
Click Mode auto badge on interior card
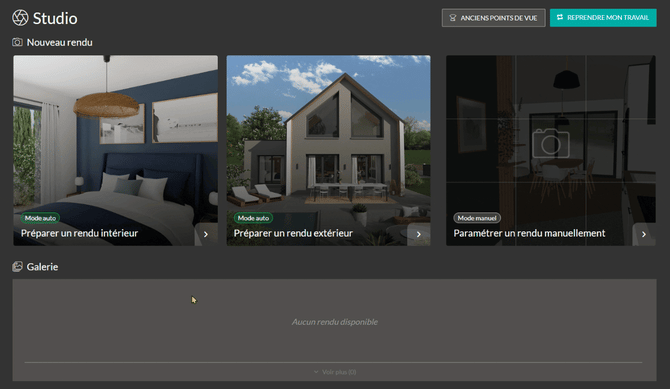pos(40,218)
